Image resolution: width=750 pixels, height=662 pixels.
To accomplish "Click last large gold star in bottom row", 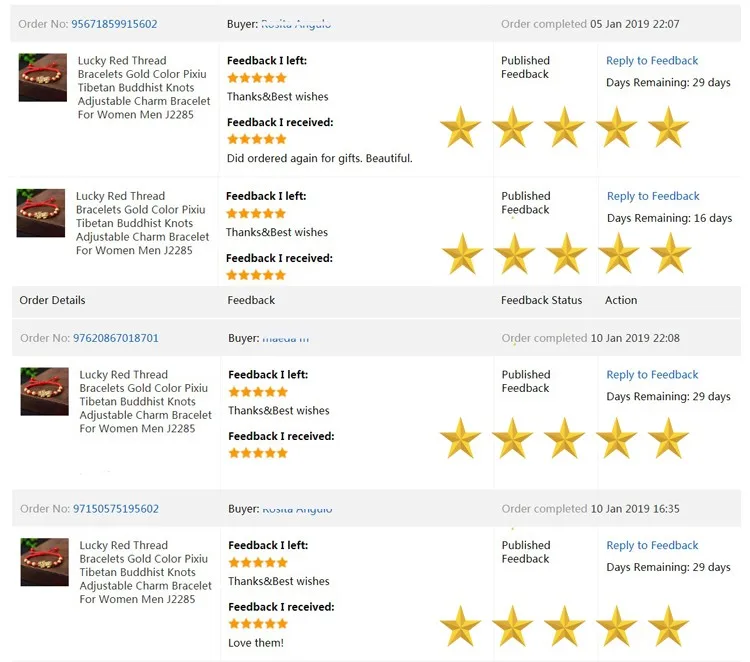I will coord(668,626).
